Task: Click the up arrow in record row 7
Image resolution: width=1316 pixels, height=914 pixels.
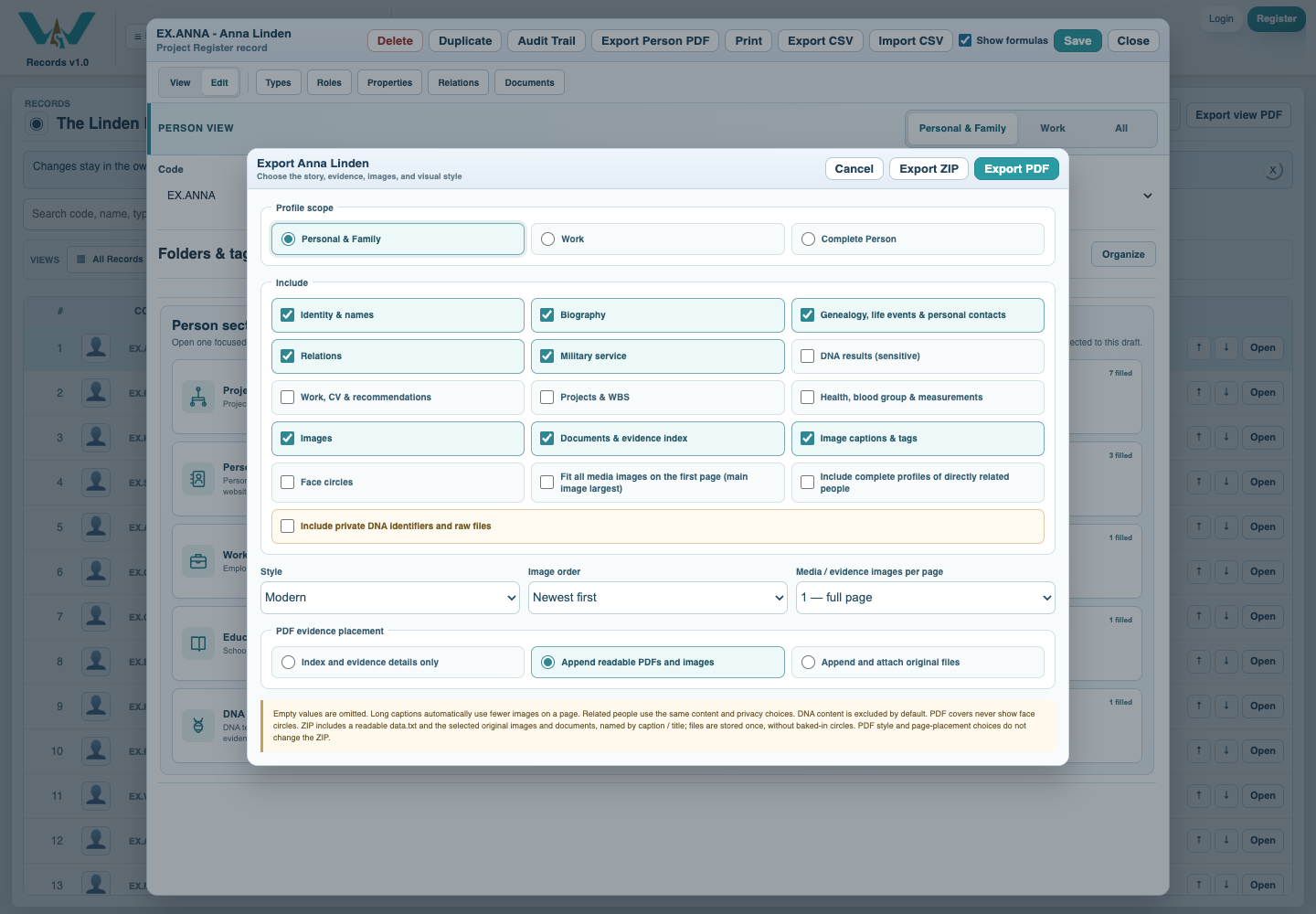Action: [1199, 616]
